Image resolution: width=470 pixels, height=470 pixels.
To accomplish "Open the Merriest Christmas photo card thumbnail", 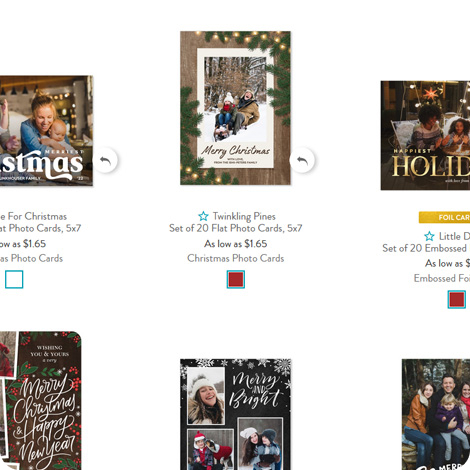I will coord(46,131).
